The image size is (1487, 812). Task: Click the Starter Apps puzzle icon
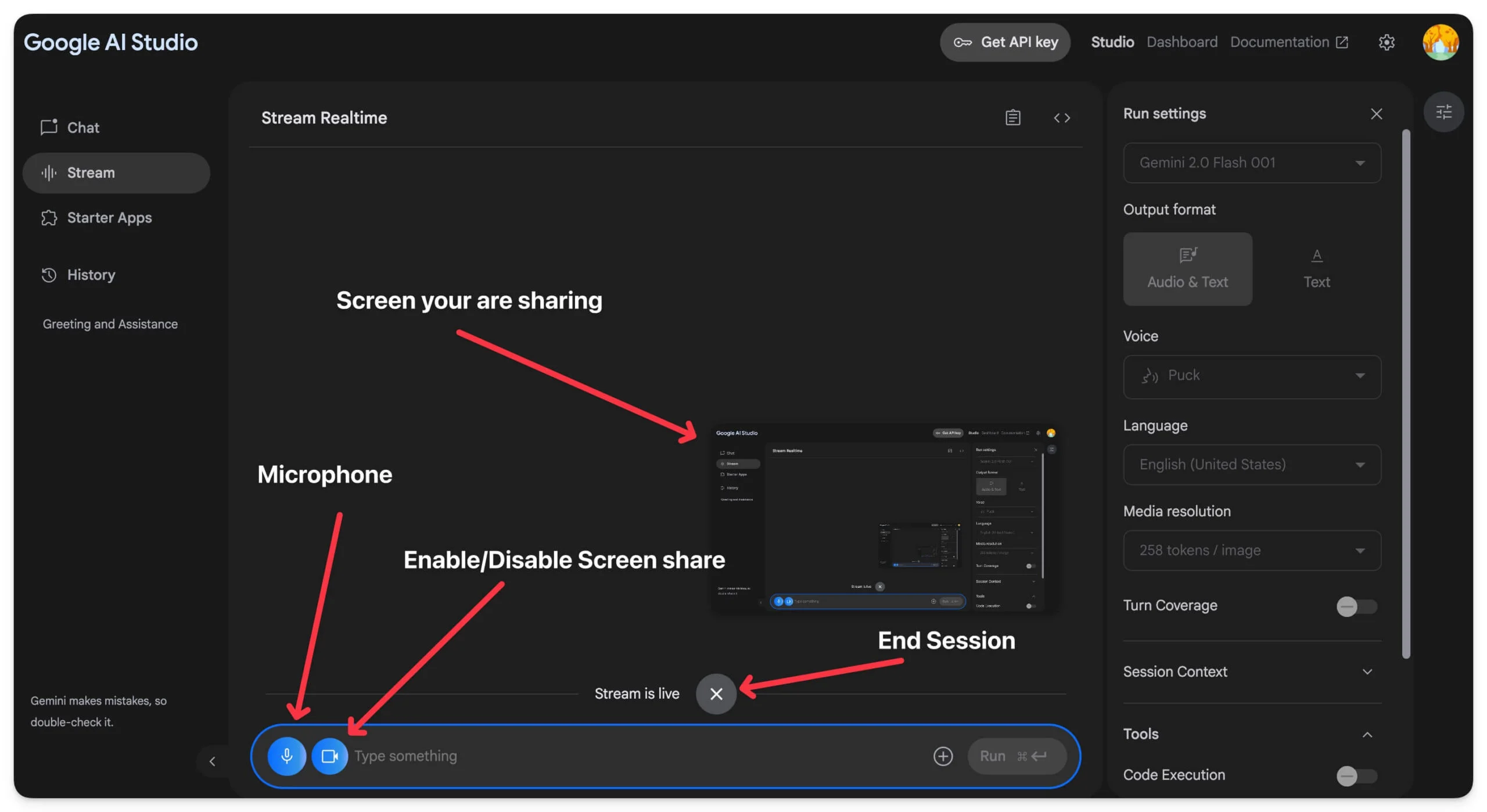tap(49, 217)
